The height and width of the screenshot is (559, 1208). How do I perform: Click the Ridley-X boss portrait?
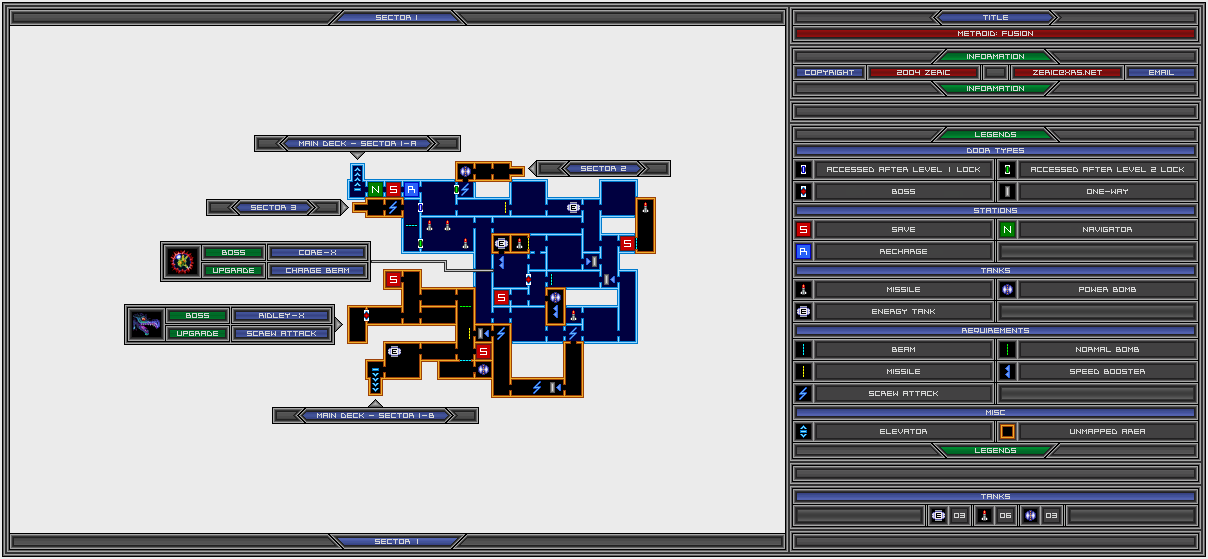coord(146,324)
